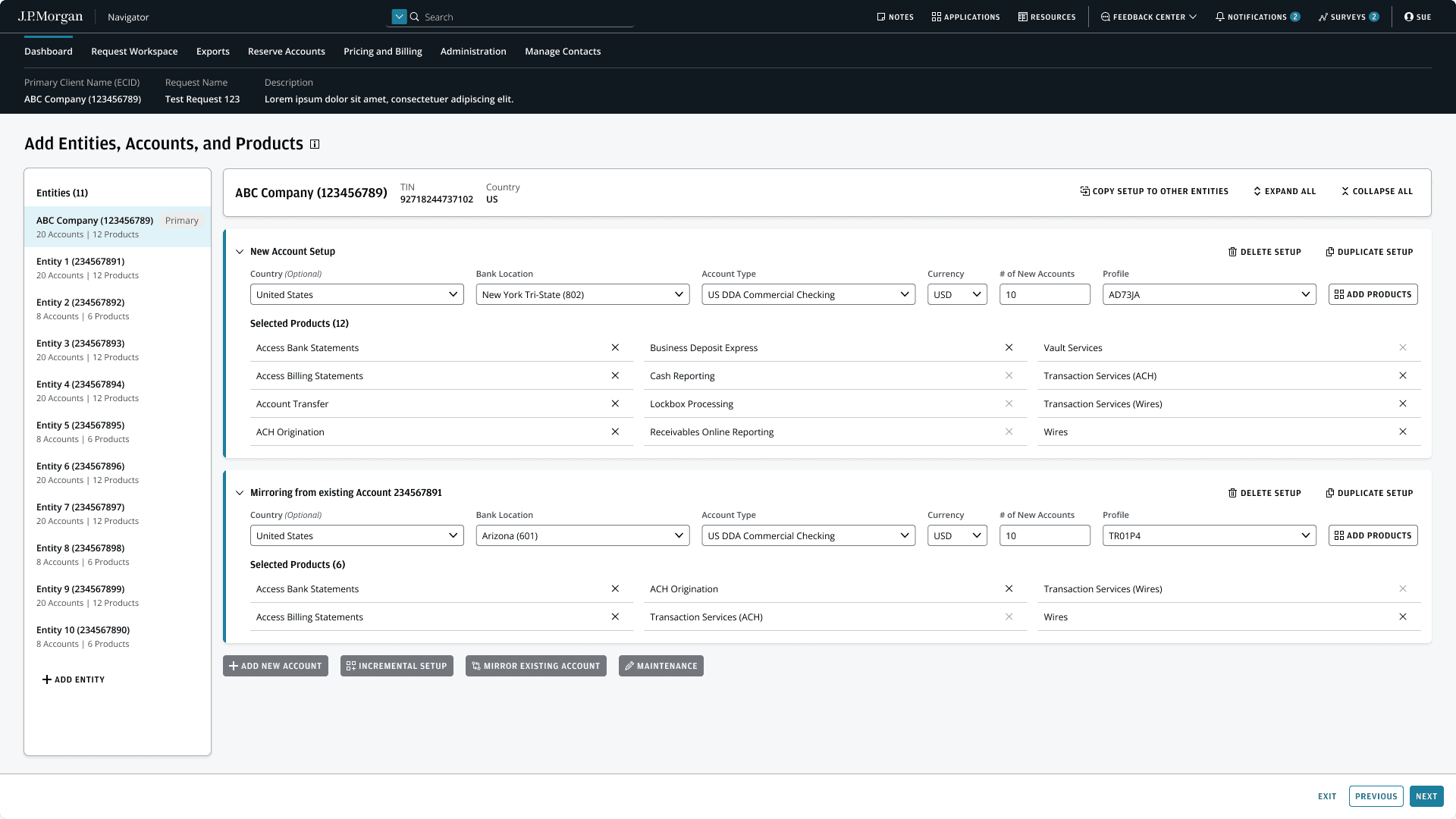Click the info icon beside page title
The width and height of the screenshot is (1456, 819).
click(315, 144)
